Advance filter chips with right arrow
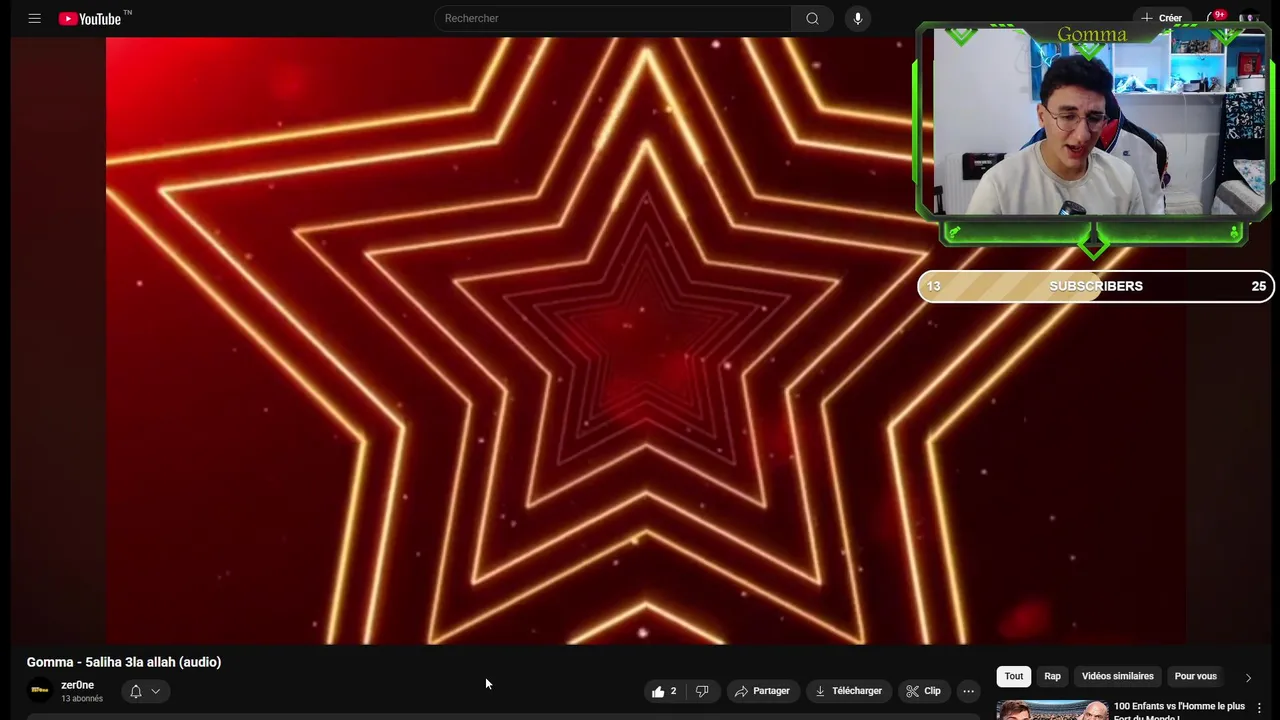This screenshot has height=720, width=1280. (x=1248, y=677)
